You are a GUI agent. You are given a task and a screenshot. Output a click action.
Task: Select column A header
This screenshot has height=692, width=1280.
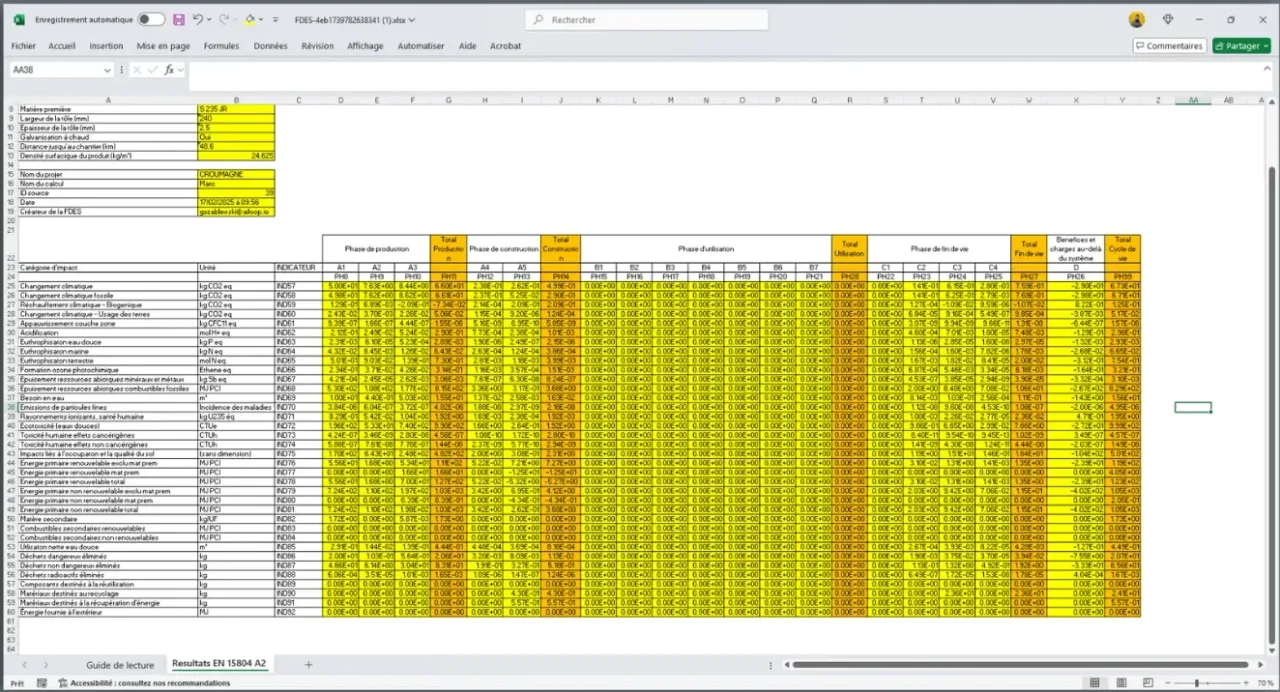[108, 100]
